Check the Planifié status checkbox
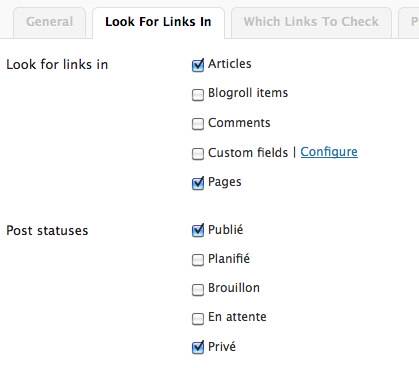The image size is (419, 368). pos(198,260)
